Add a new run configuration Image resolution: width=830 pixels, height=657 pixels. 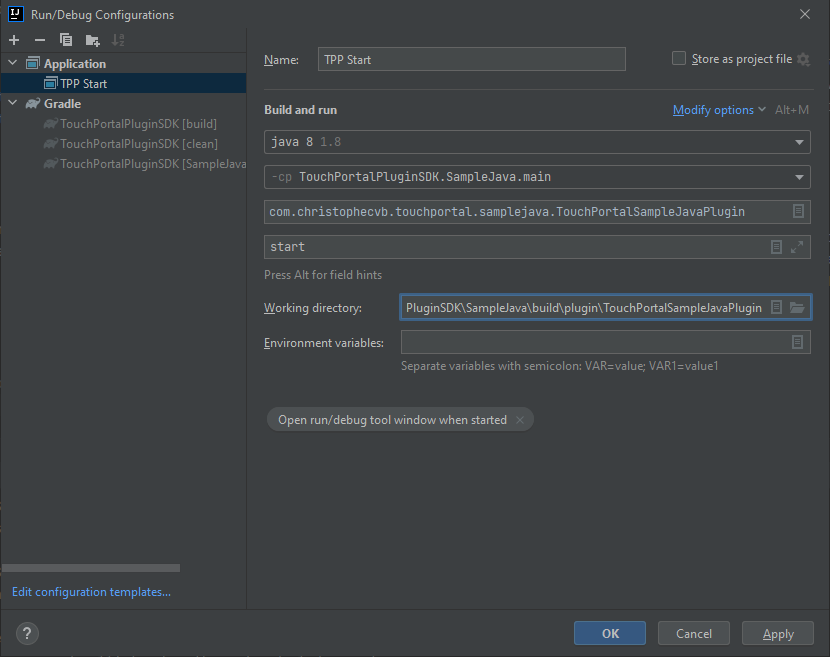point(13,40)
